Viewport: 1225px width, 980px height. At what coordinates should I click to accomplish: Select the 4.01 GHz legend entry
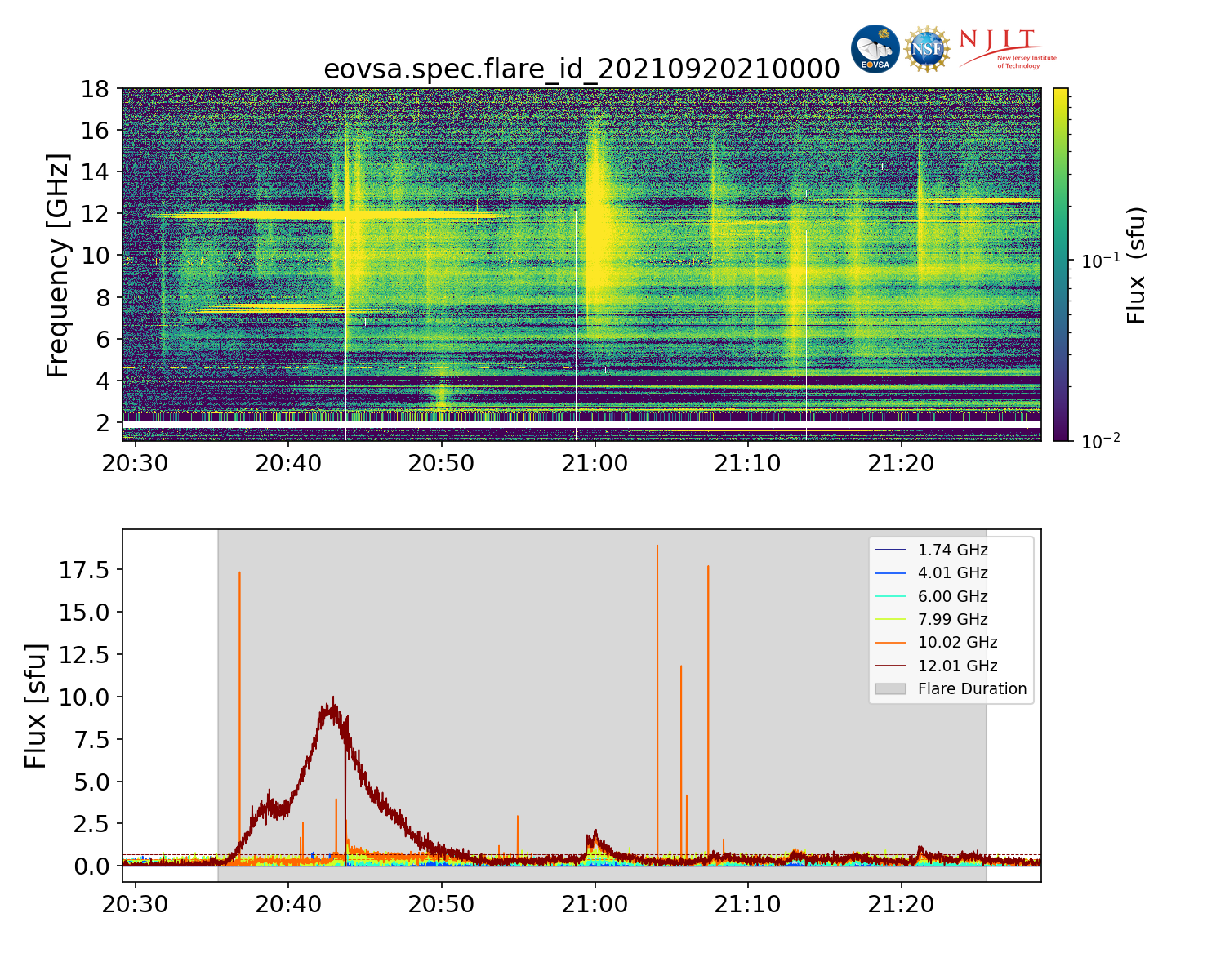pyautogui.click(x=952, y=573)
